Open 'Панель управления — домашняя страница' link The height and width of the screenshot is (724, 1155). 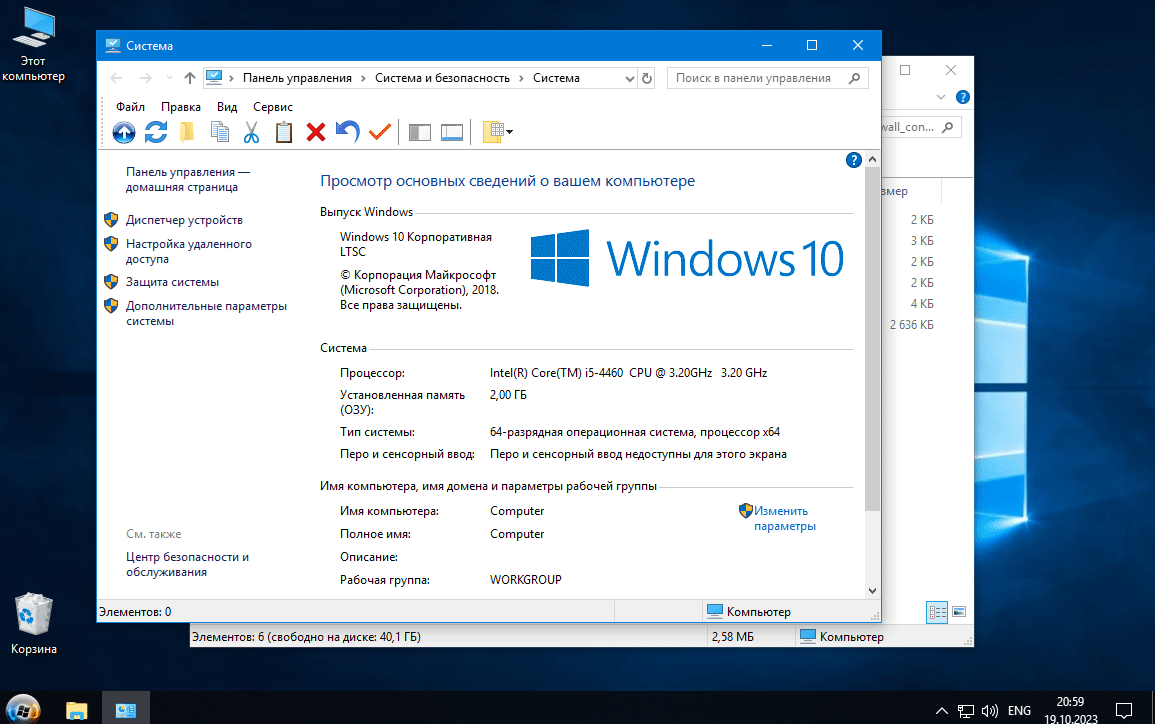(x=188, y=179)
